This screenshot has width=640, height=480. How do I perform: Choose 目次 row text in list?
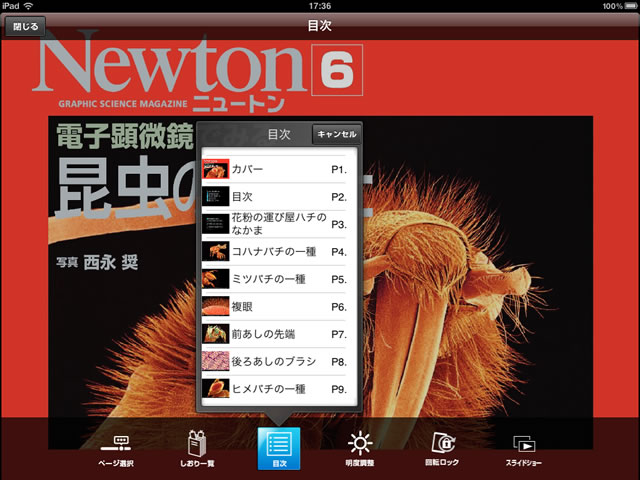pyautogui.click(x=242, y=197)
